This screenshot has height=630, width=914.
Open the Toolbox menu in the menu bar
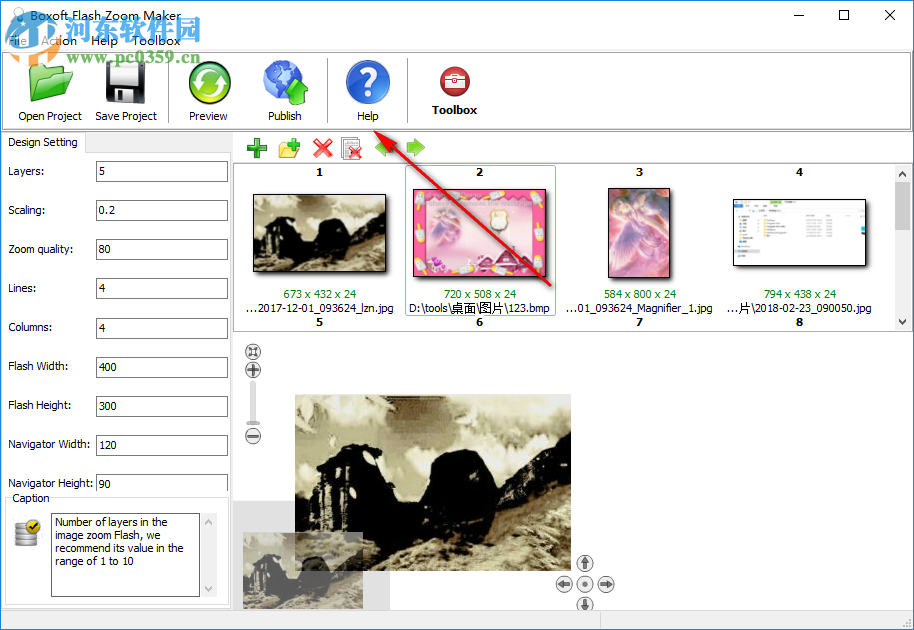click(159, 40)
